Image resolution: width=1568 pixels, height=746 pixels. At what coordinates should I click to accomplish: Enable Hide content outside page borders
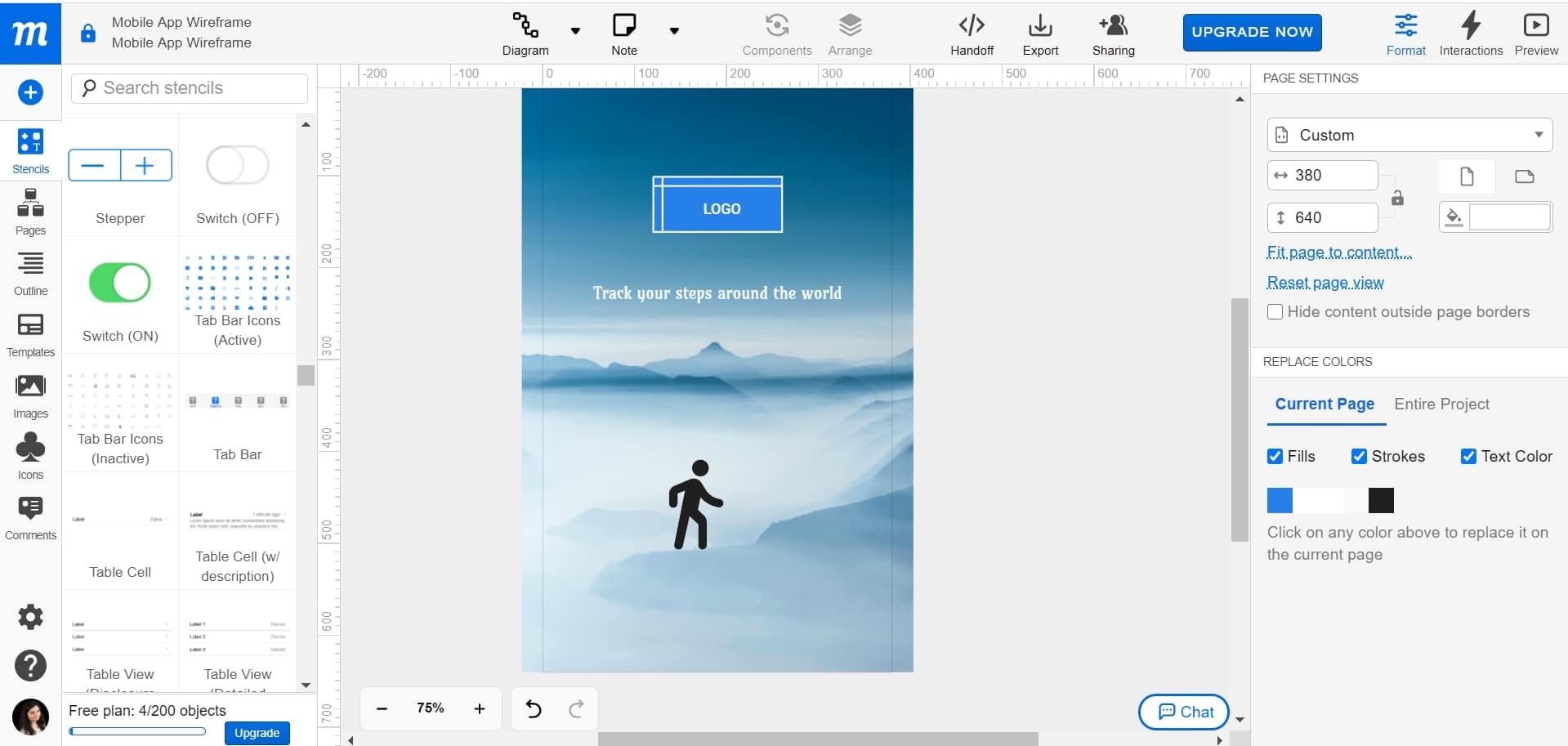(1275, 312)
